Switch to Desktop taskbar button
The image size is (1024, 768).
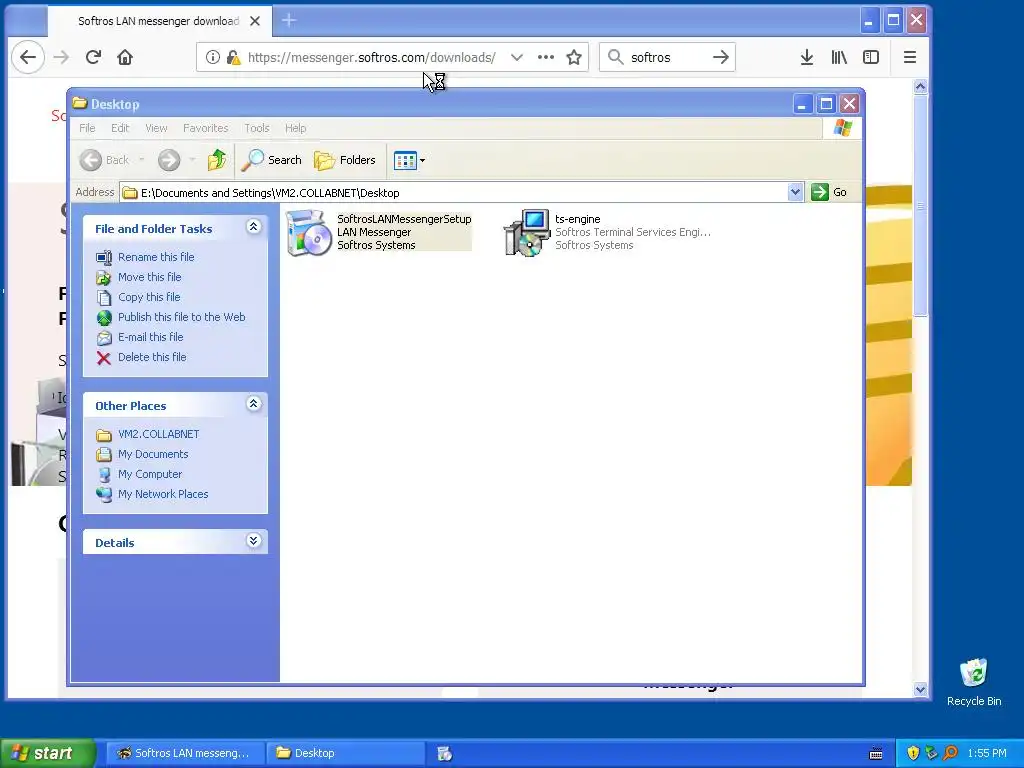346,753
